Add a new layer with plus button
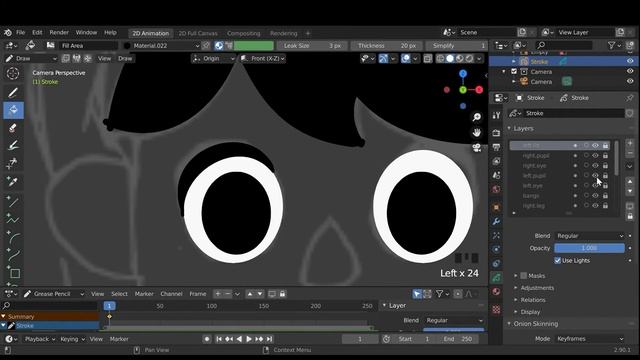This screenshot has width=640, height=360. point(630,143)
